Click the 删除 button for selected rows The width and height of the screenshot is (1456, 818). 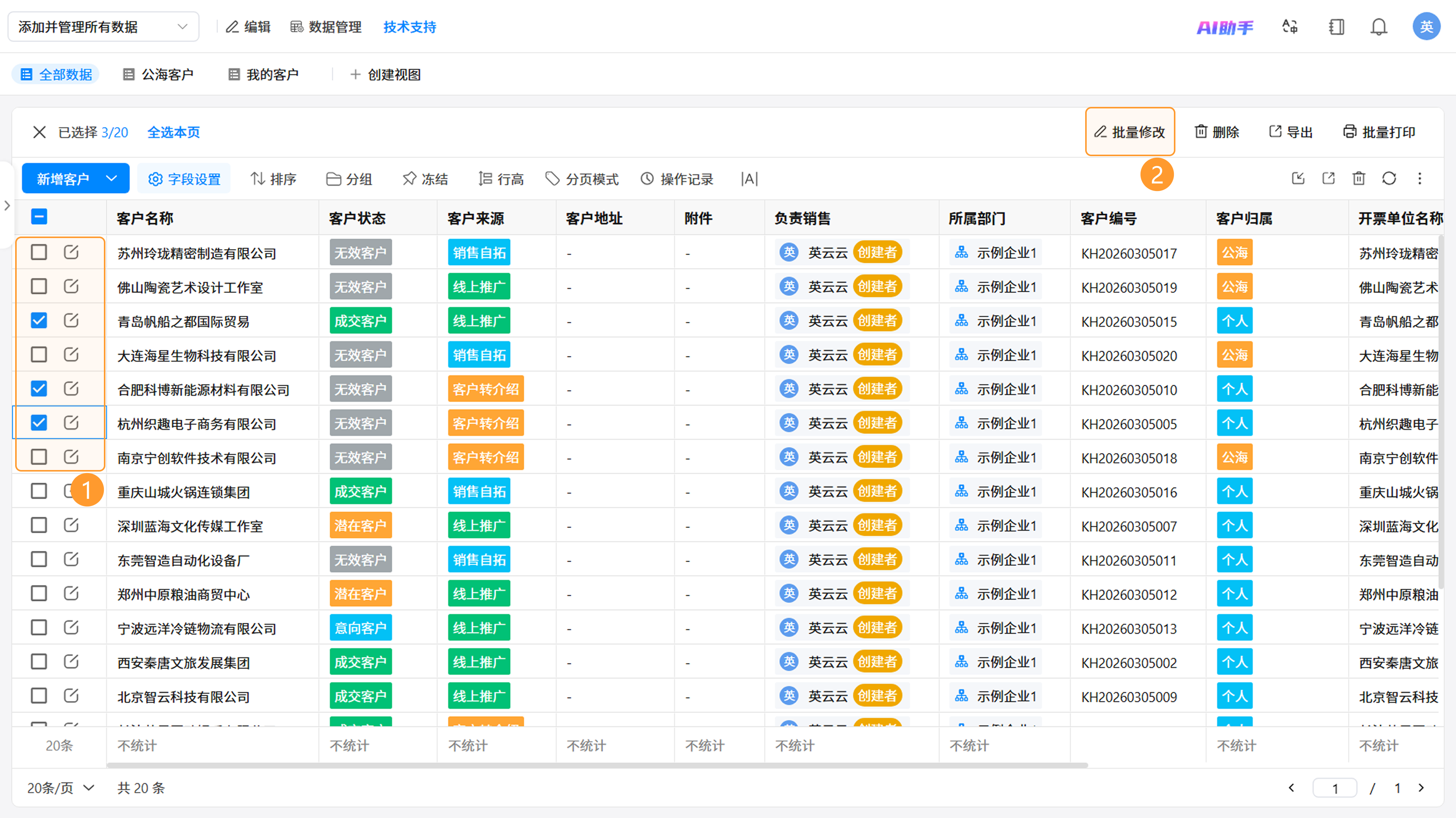click(1217, 132)
